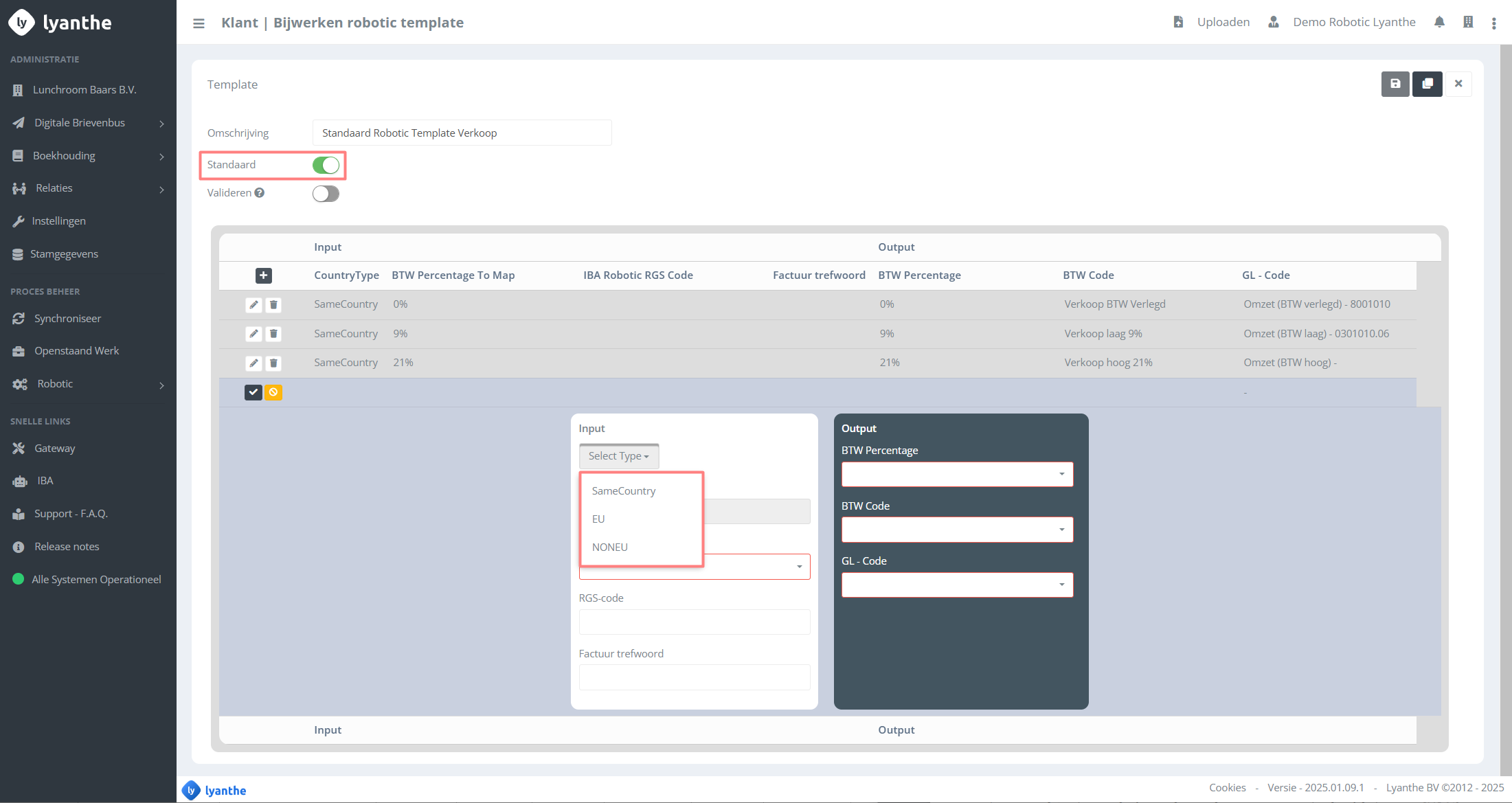
Task: Choose EU from type list
Action: [598, 519]
